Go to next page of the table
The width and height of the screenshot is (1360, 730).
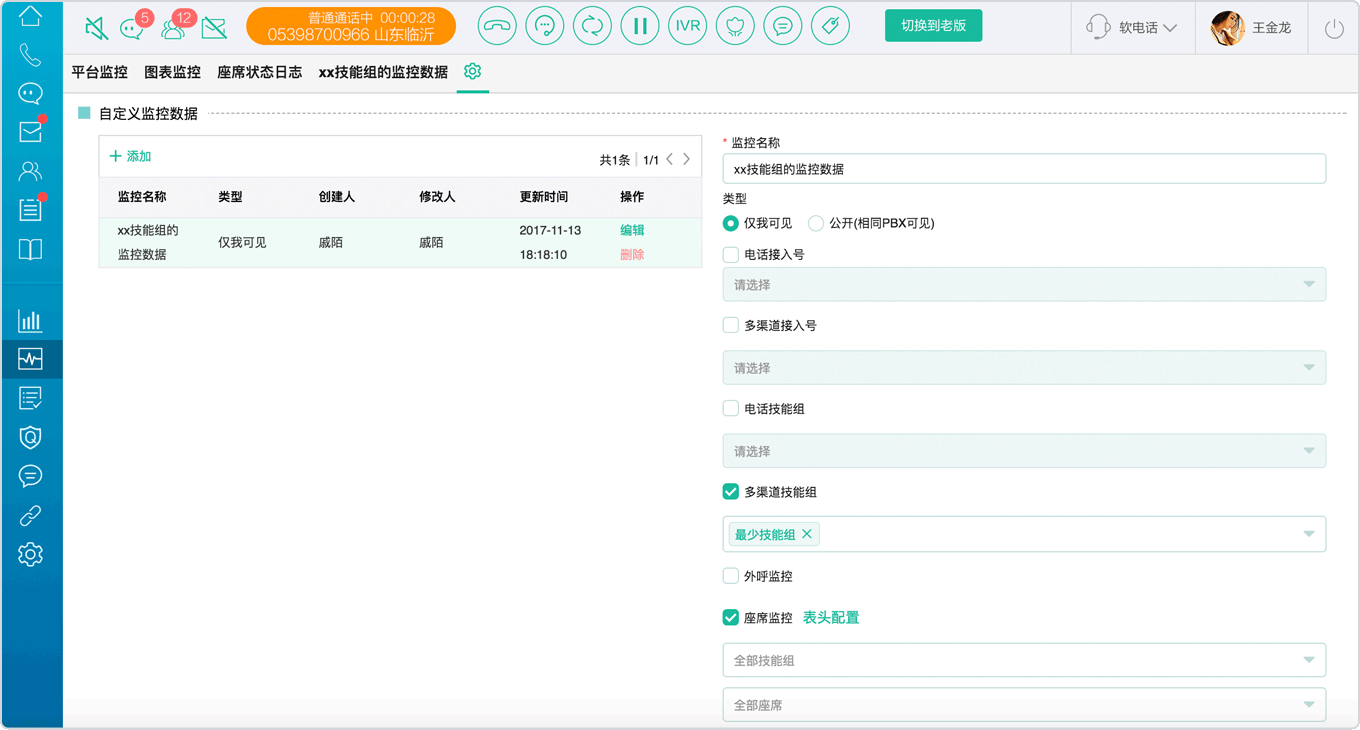pos(686,159)
